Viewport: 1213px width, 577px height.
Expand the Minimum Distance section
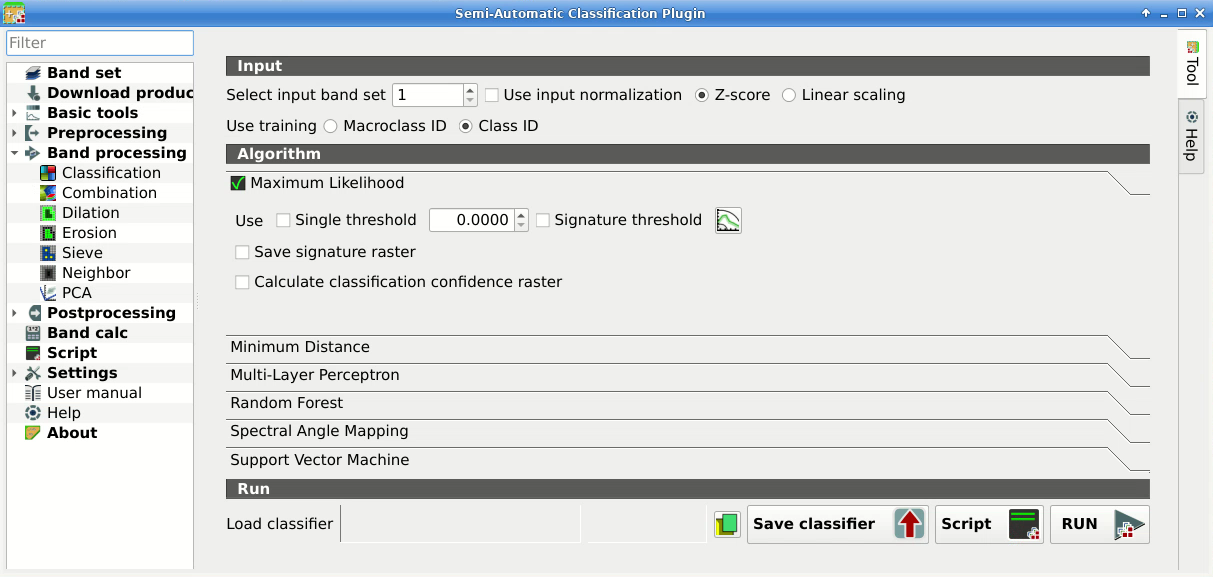[688, 347]
